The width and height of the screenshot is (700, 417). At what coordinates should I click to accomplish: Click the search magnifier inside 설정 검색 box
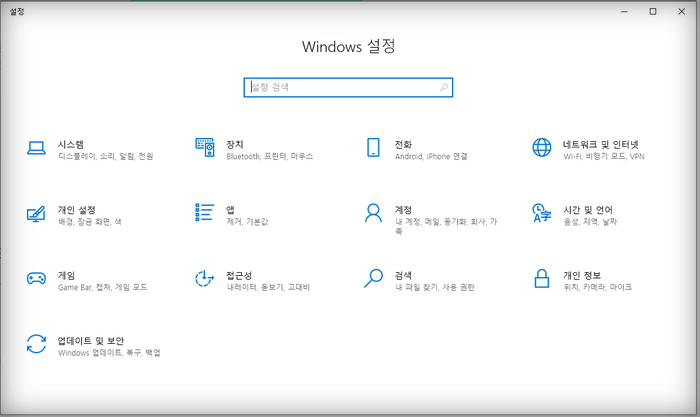[x=444, y=88]
